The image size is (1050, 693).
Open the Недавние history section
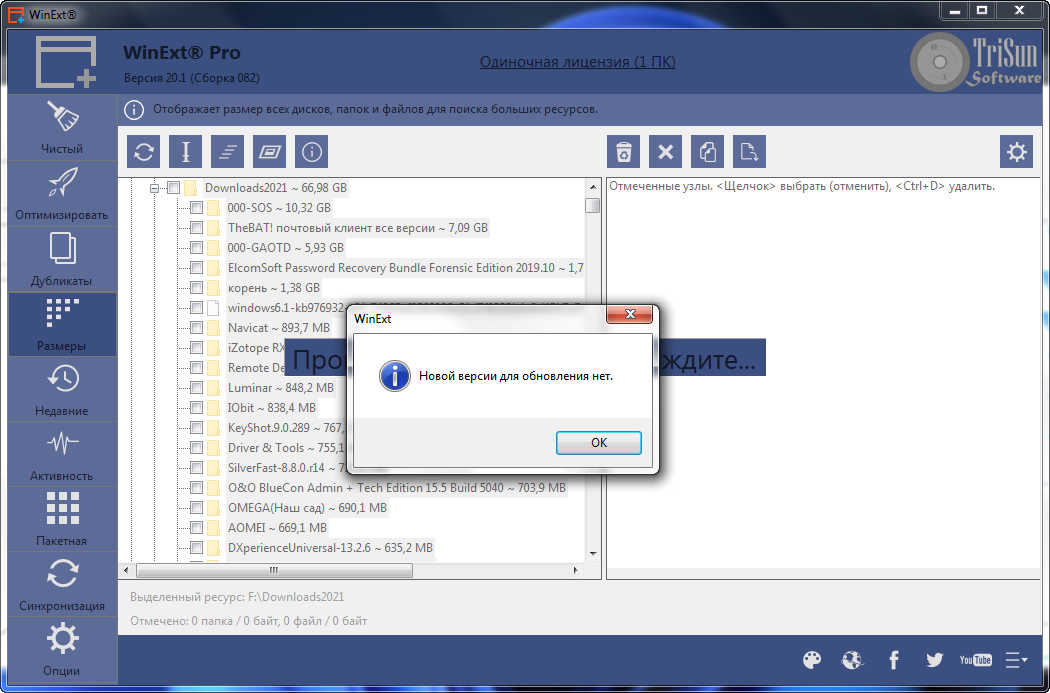(62, 389)
